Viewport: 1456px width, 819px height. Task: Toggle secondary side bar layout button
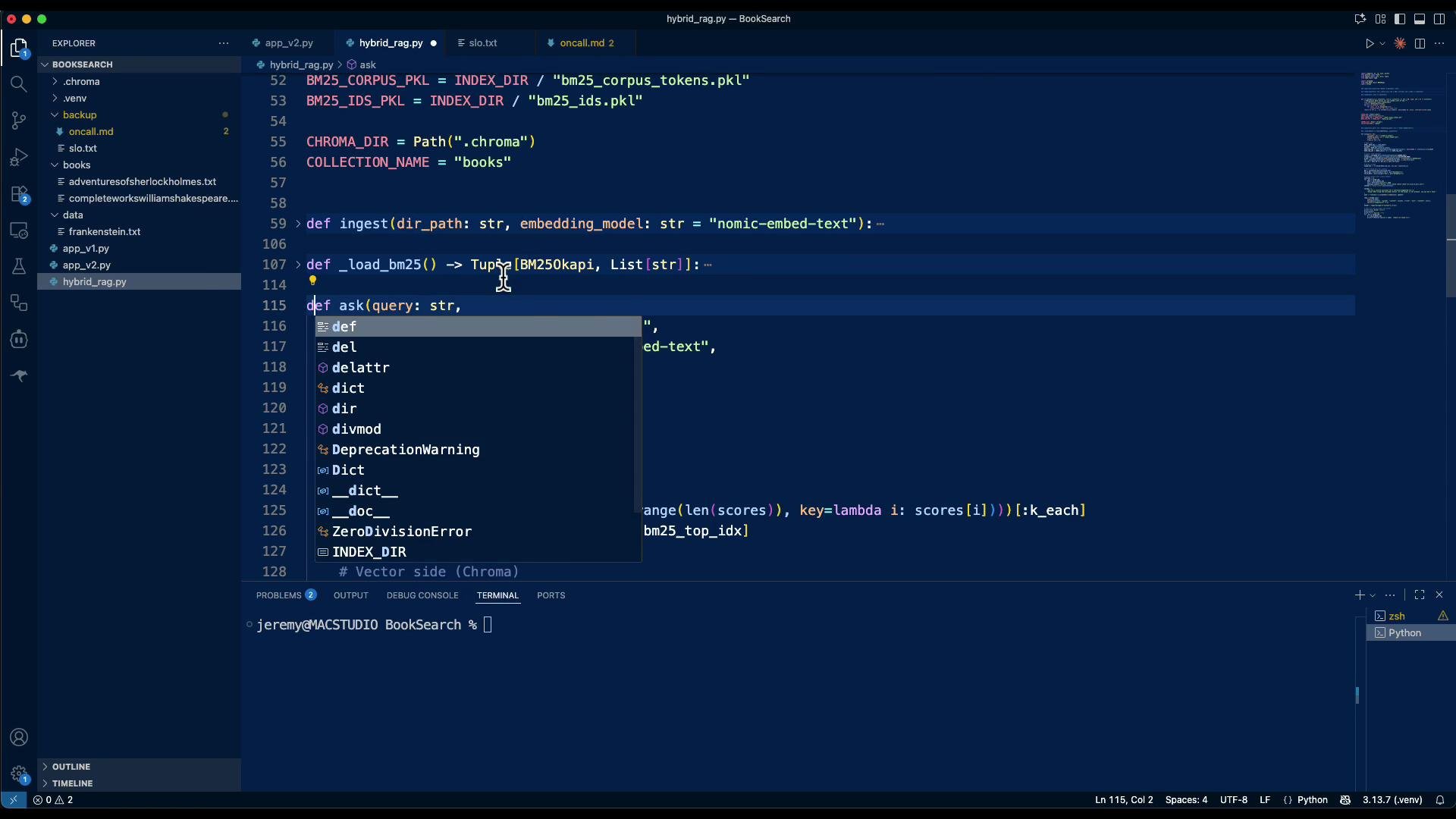pyautogui.click(x=1440, y=19)
